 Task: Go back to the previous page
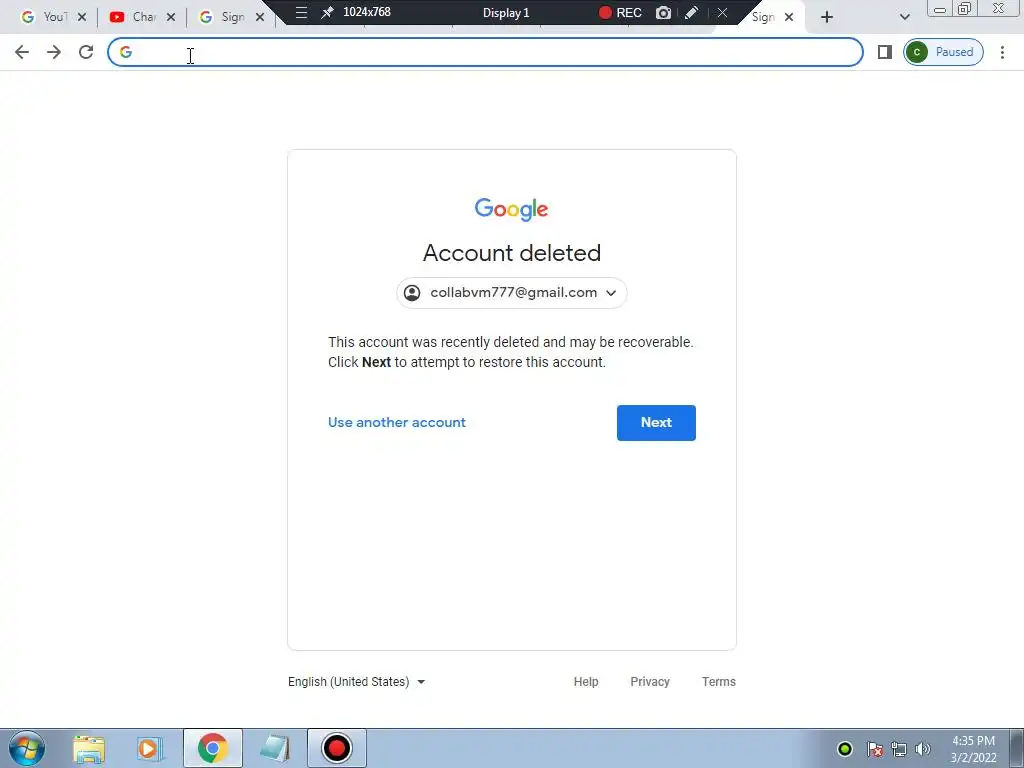[22, 52]
